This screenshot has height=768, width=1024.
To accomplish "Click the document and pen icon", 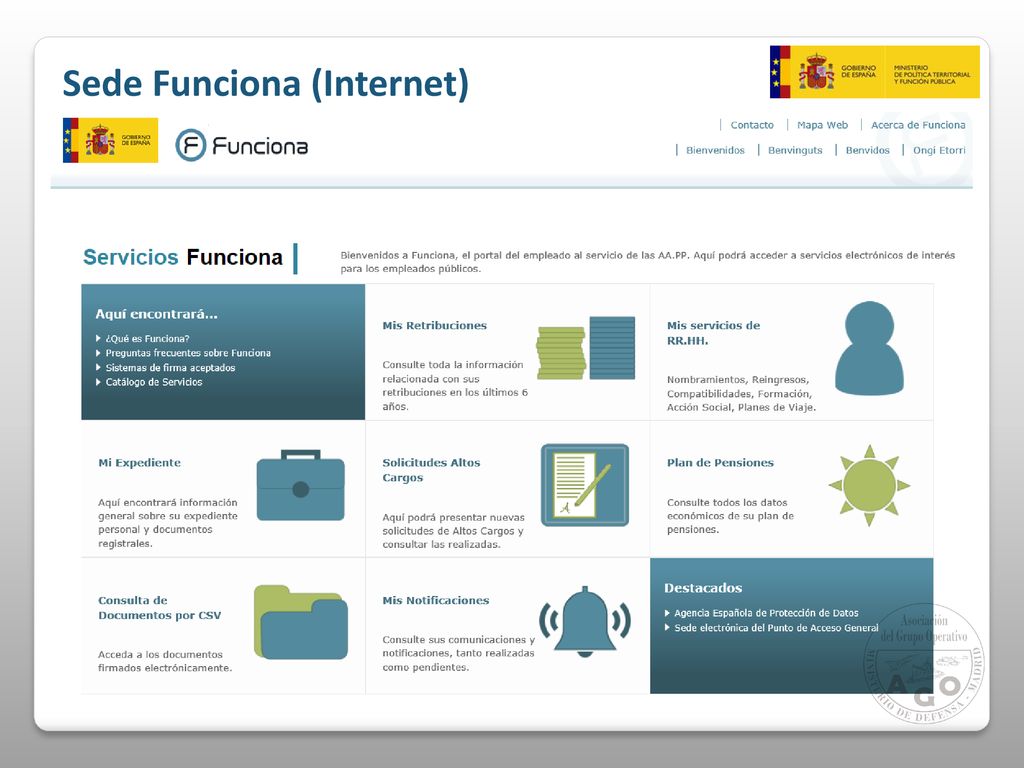I will (x=584, y=485).
